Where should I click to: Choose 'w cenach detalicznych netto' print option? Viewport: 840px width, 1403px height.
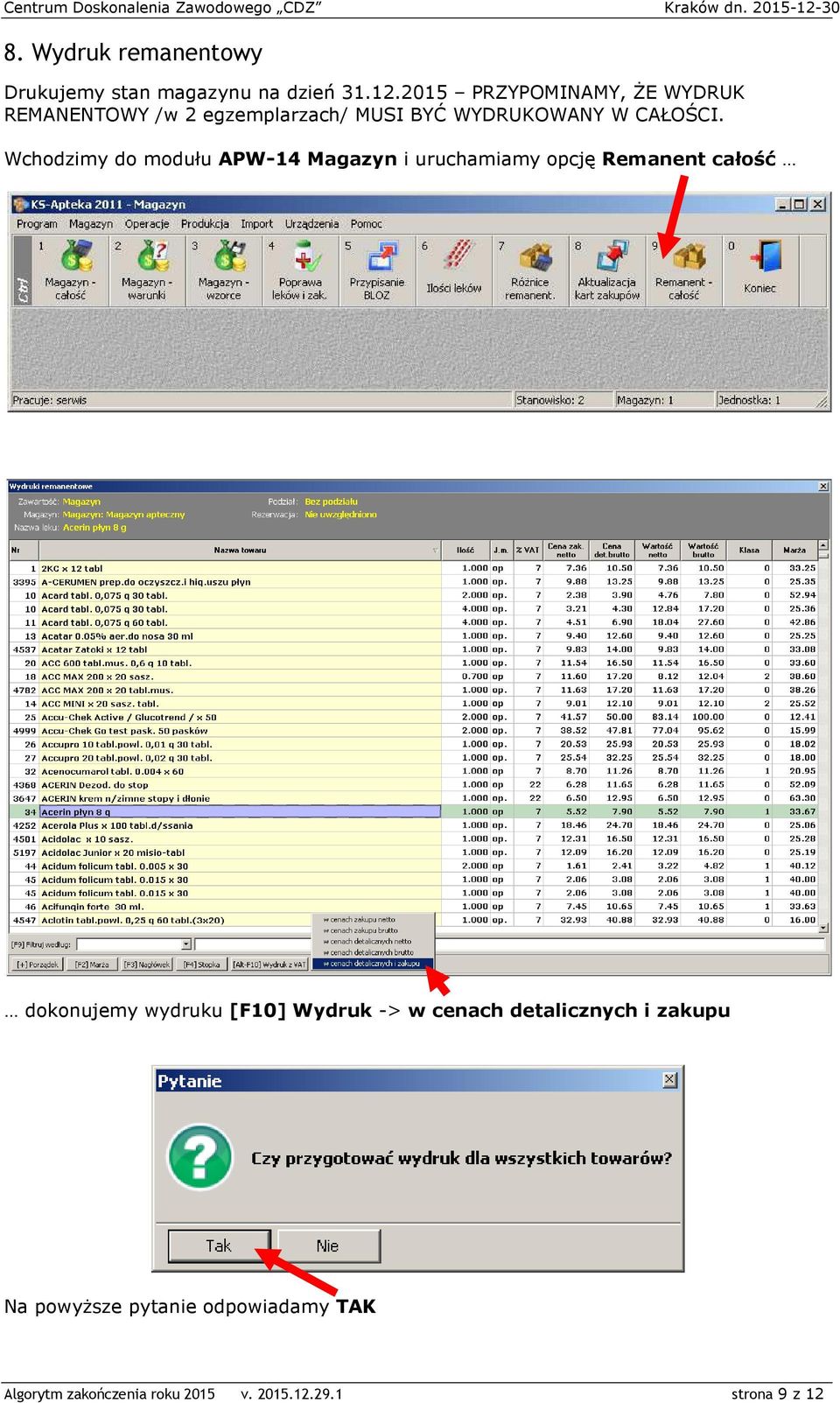[374, 942]
